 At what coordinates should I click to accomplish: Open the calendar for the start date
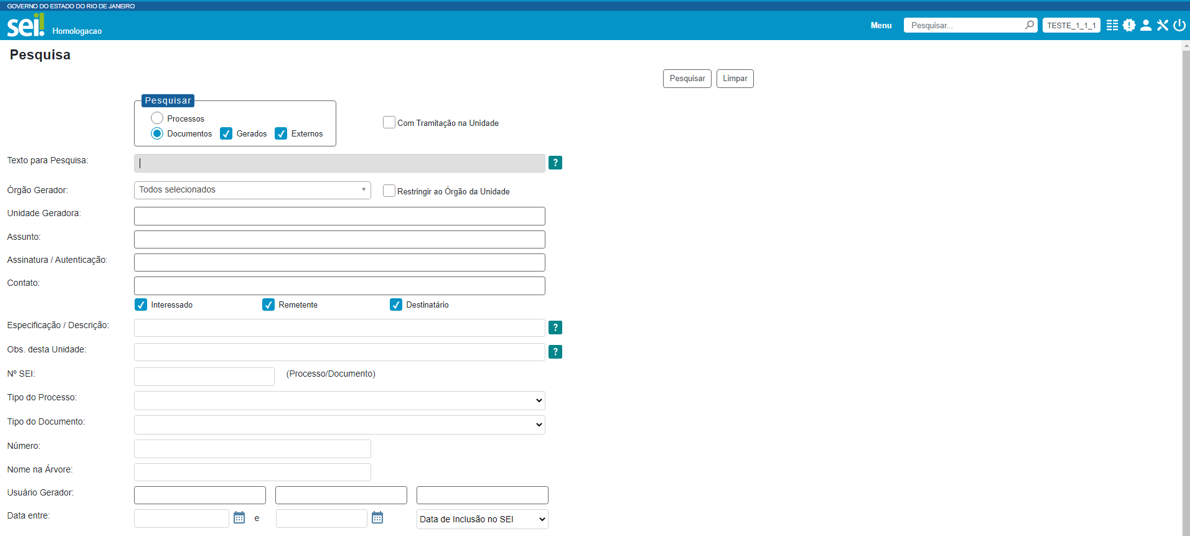tap(239, 518)
